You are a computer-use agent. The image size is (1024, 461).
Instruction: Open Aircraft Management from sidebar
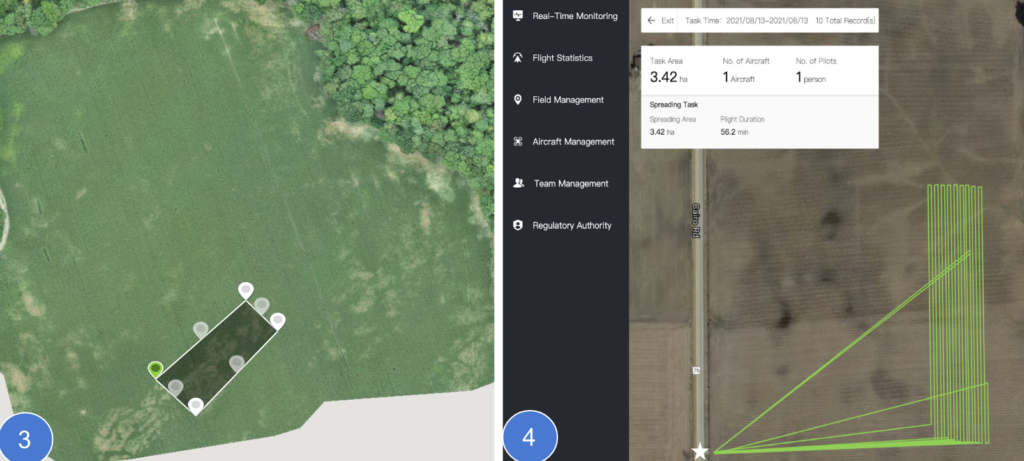(x=573, y=142)
